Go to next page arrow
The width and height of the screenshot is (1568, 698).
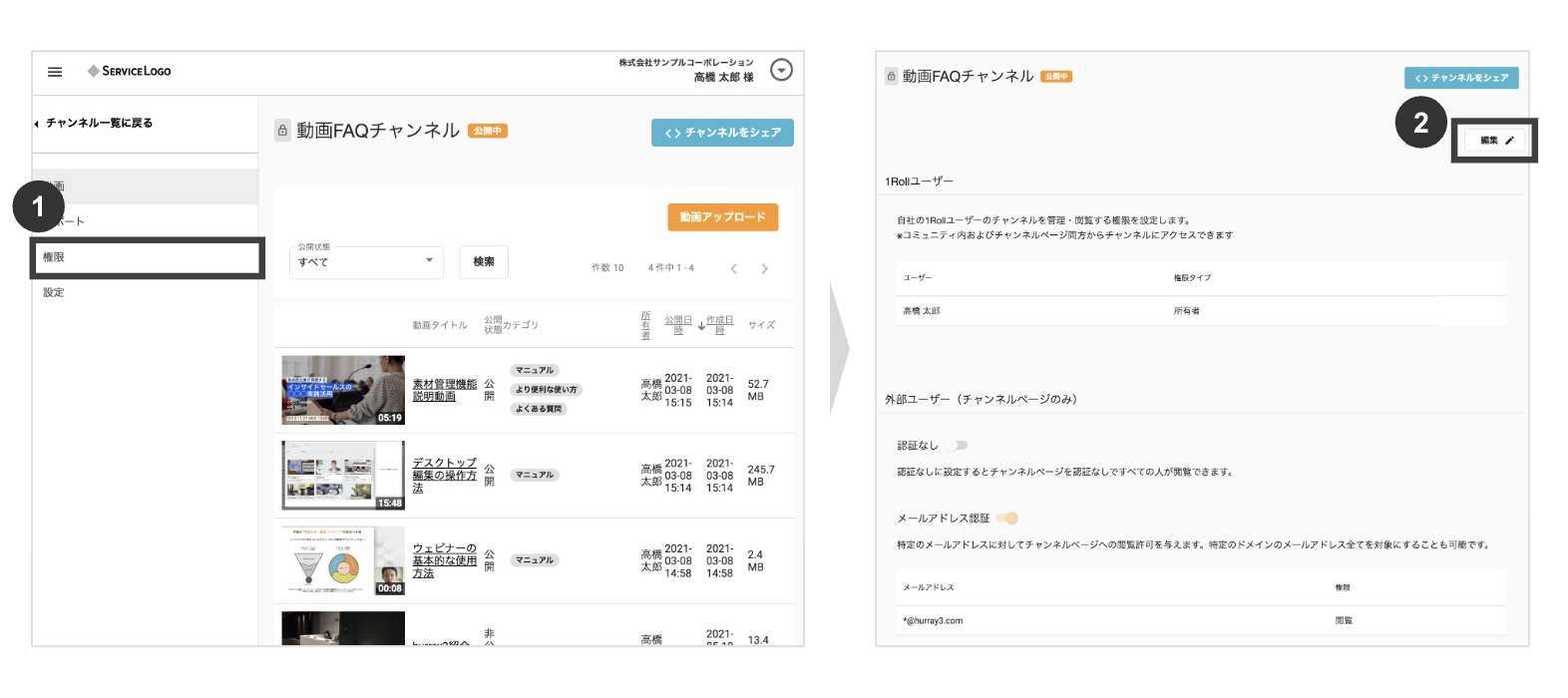pos(765,268)
